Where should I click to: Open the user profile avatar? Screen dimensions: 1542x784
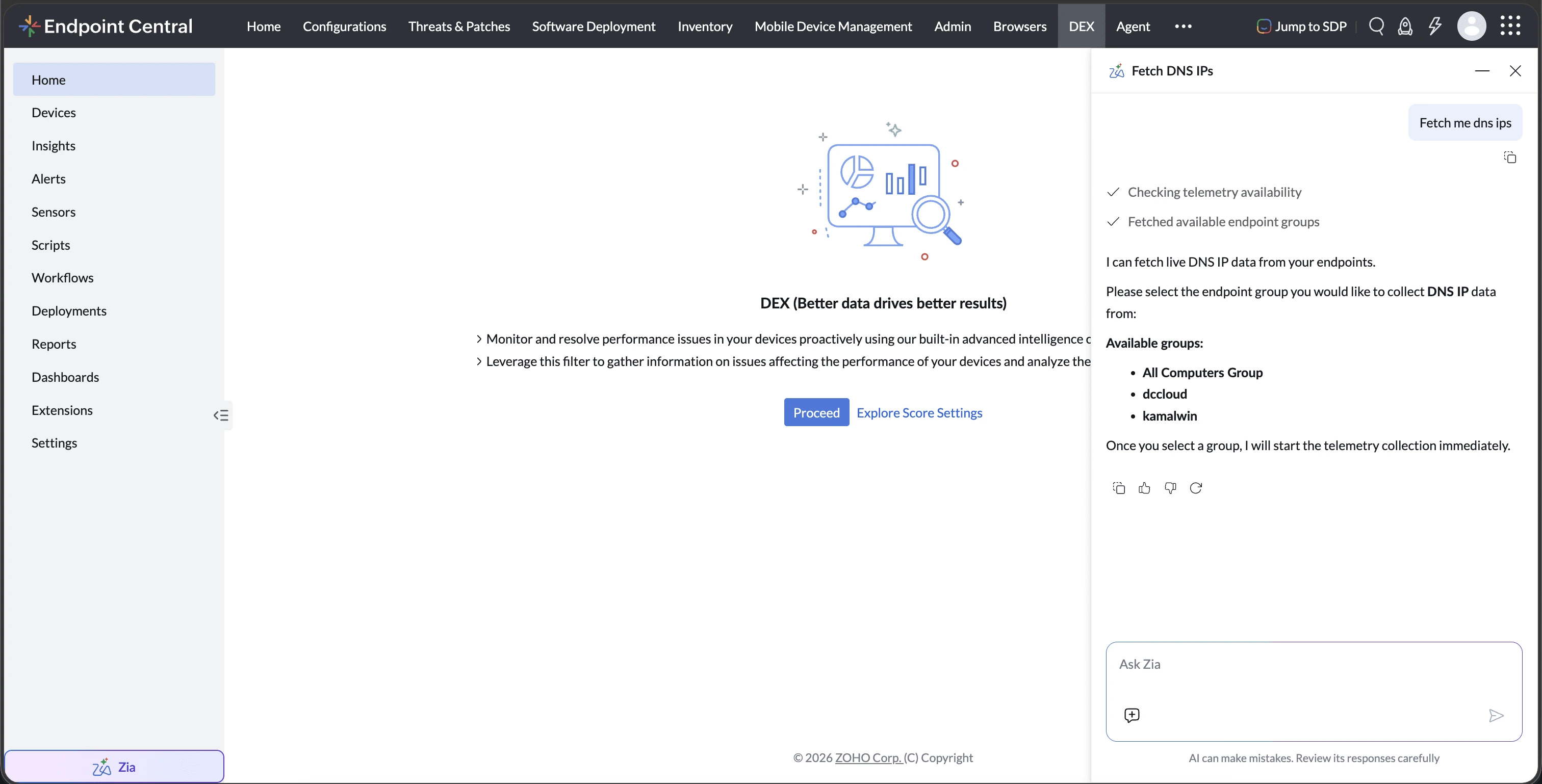[x=1471, y=27]
